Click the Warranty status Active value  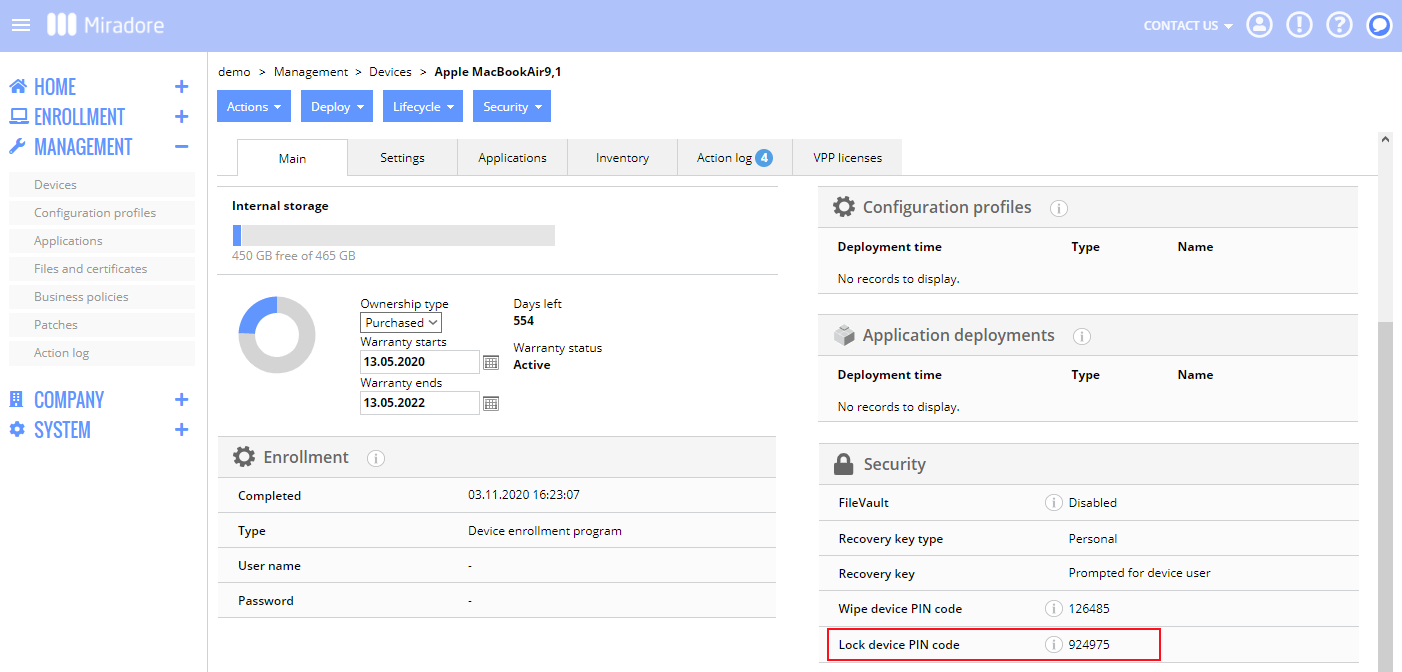tap(532, 365)
